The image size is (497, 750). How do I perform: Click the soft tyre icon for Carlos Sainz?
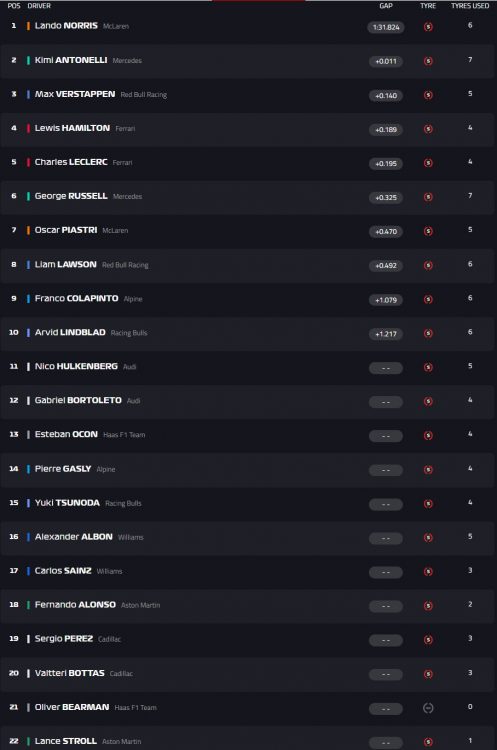tap(428, 572)
